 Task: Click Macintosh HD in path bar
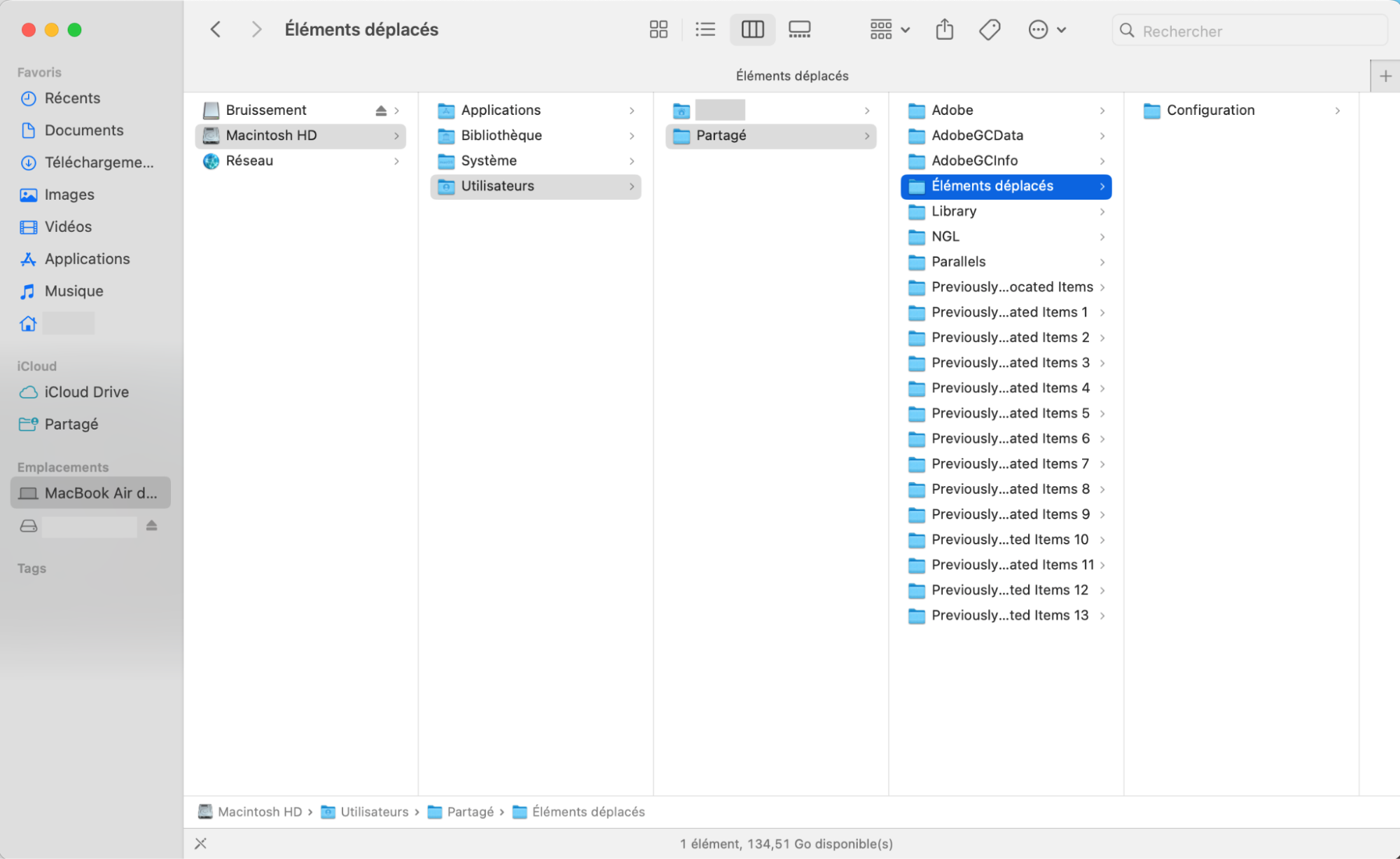pyautogui.click(x=250, y=811)
